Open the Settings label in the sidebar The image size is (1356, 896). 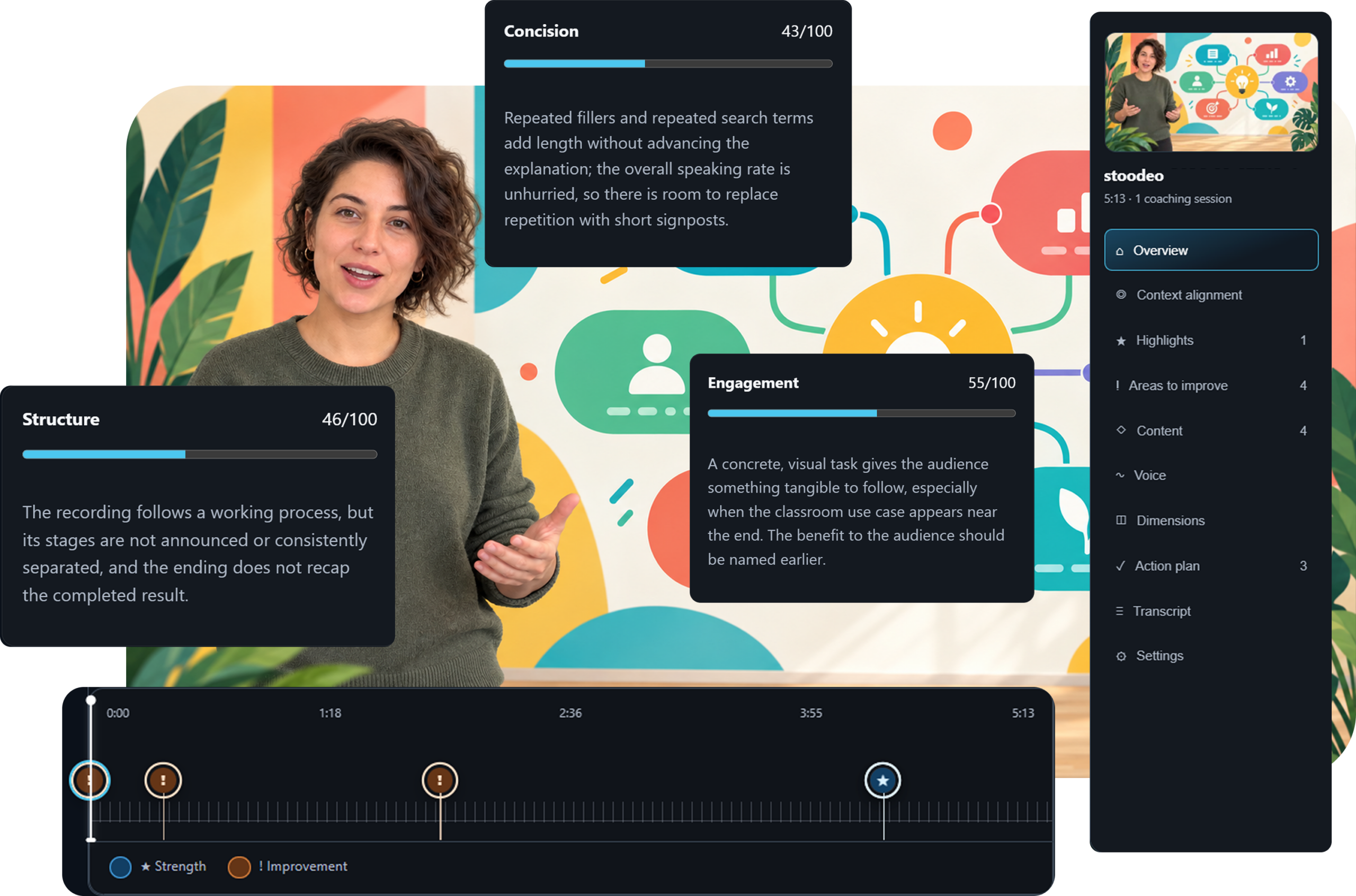1159,656
